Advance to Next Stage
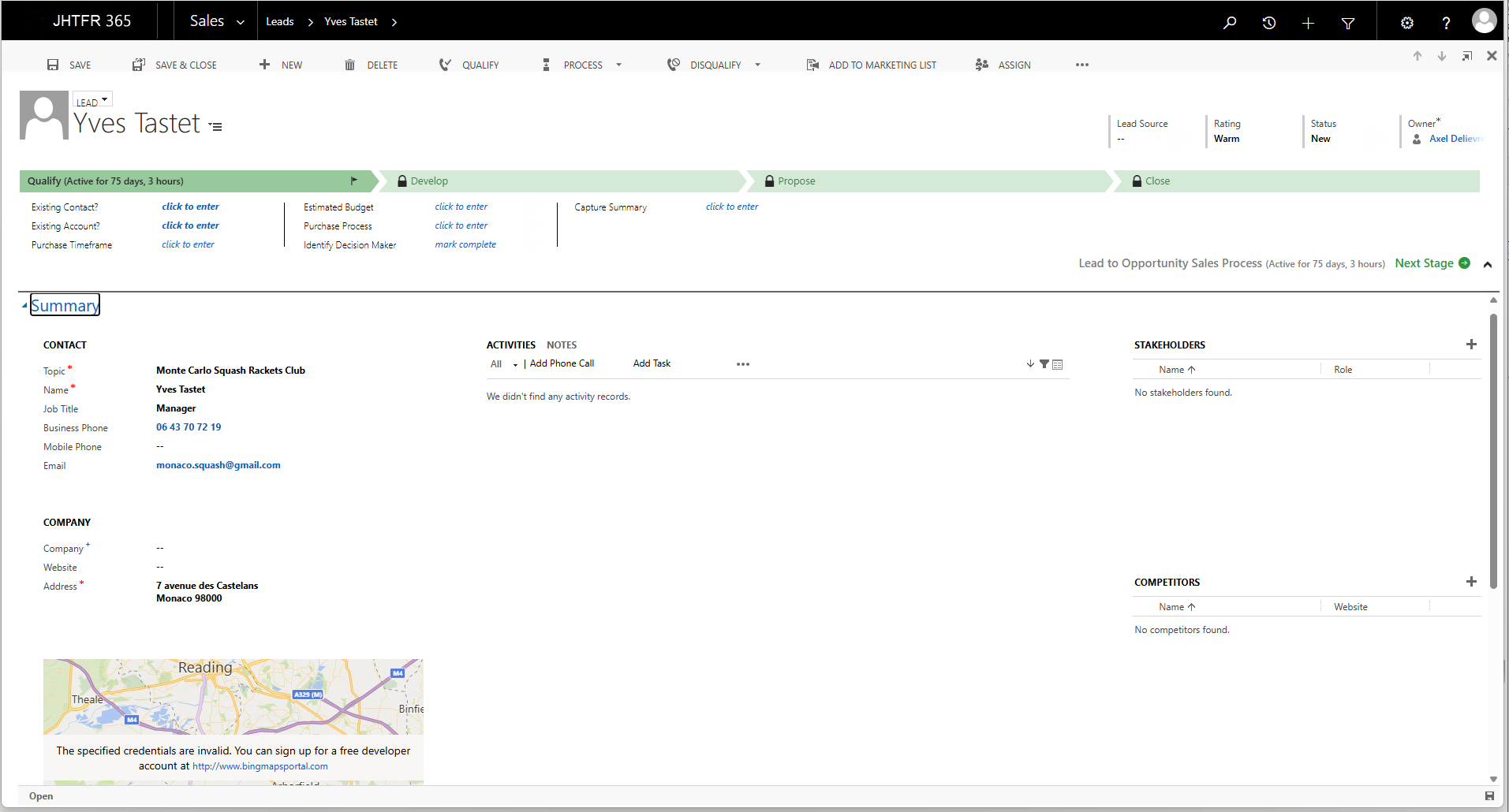 tap(1432, 263)
